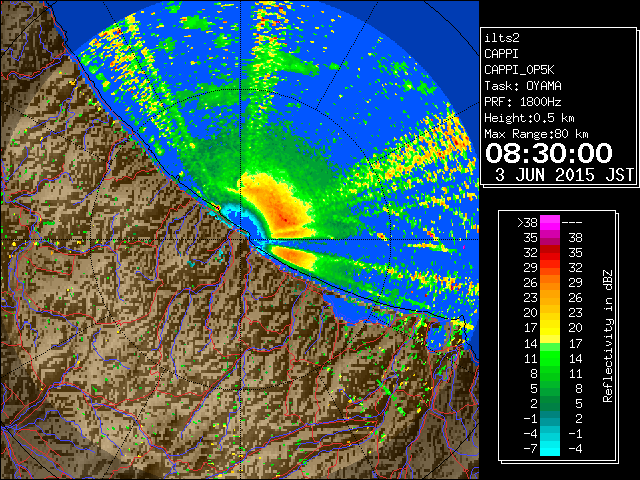The image size is (640, 480).
Task: Pick the red 32 dBZ legend color
Action: click(550, 253)
